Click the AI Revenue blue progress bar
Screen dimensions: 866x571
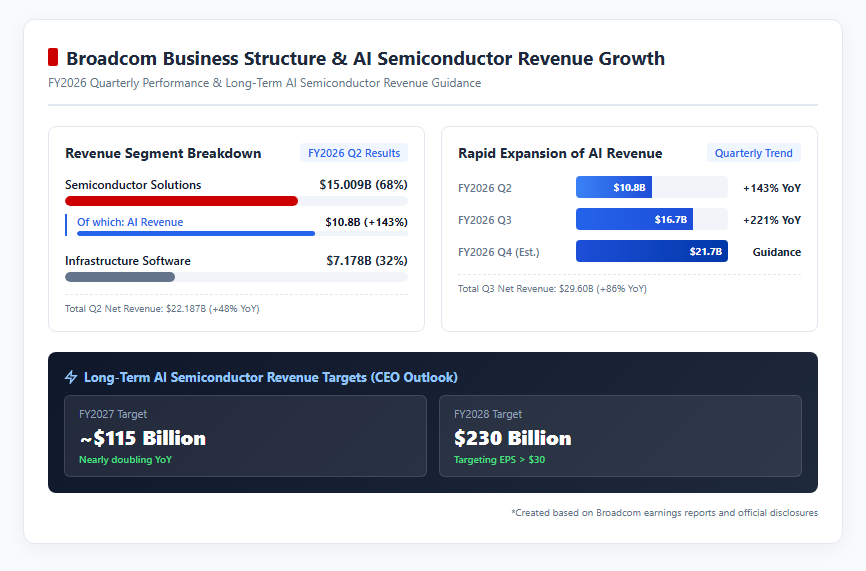click(x=196, y=234)
